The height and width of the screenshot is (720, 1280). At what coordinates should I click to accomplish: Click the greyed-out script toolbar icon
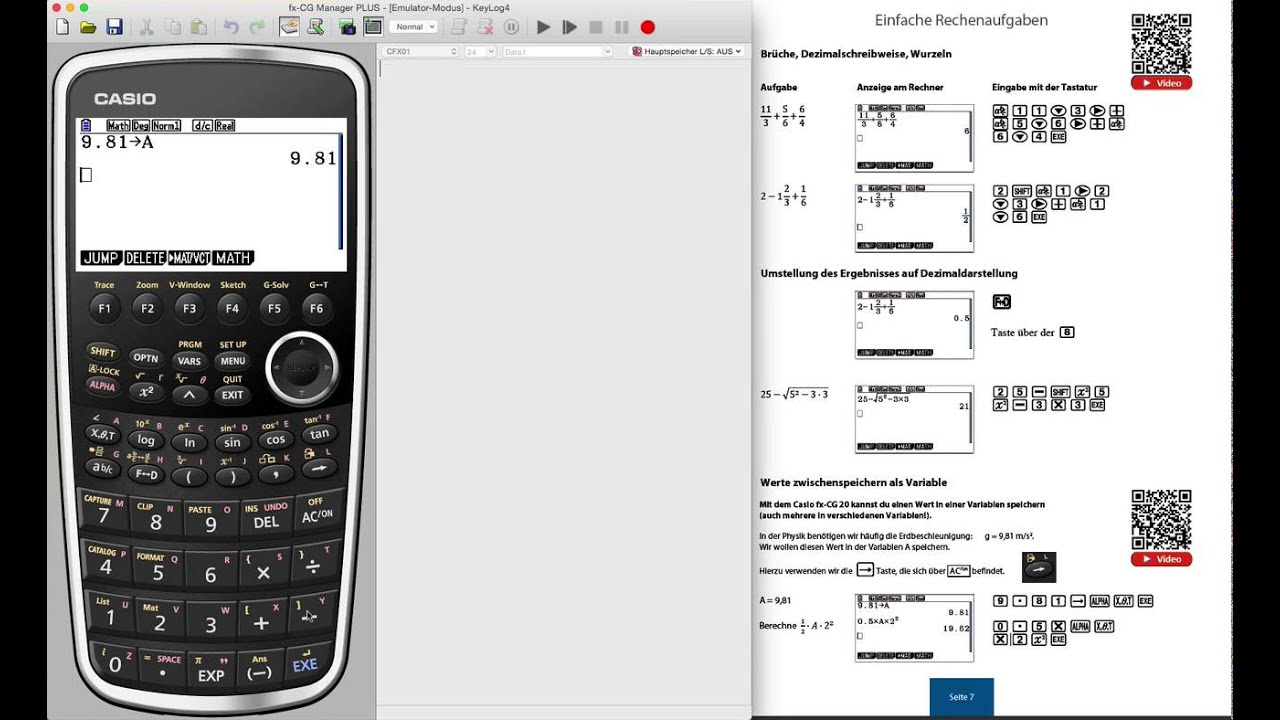pyautogui.click(x=460, y=27)
